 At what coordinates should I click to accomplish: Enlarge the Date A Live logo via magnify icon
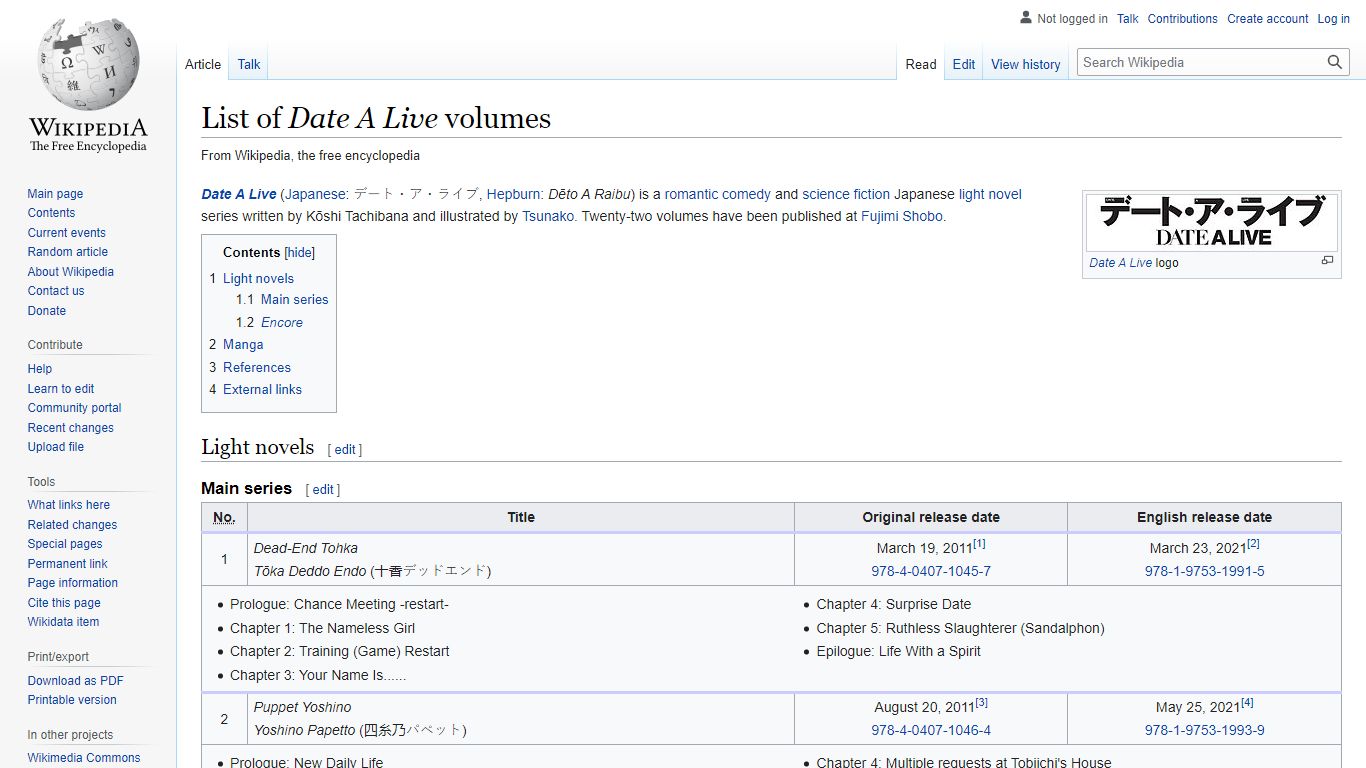1327,260
